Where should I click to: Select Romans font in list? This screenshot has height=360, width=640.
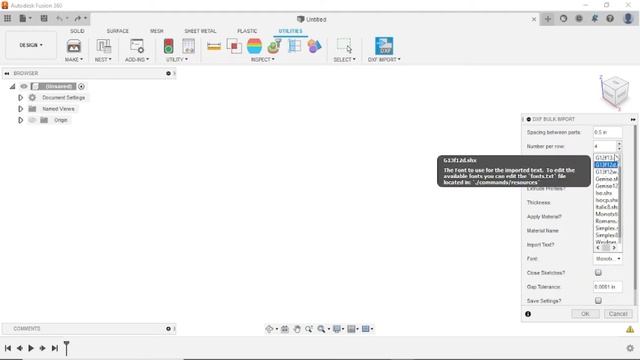[606, 221]
